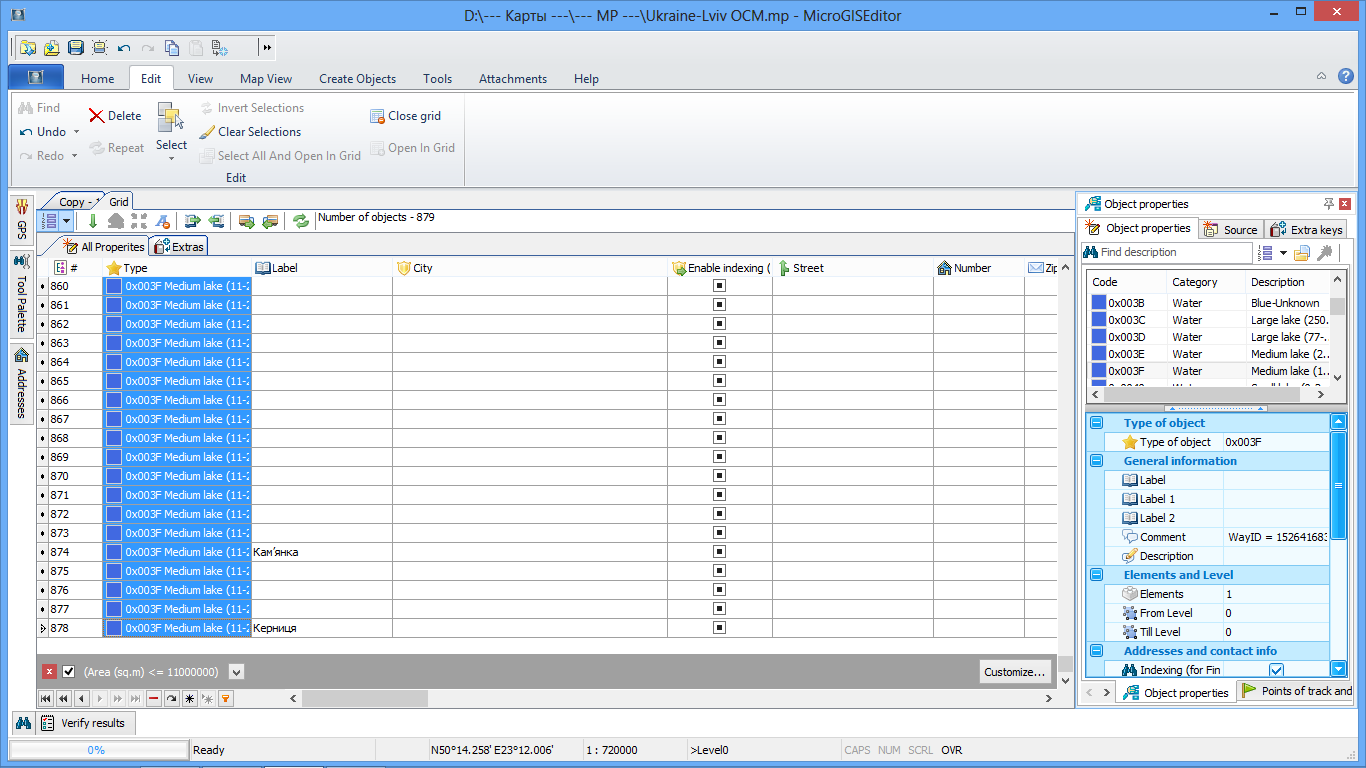Uncheck the Area filter checkbox
Screen dimensions: 1366x768
[x=69, y=672]
